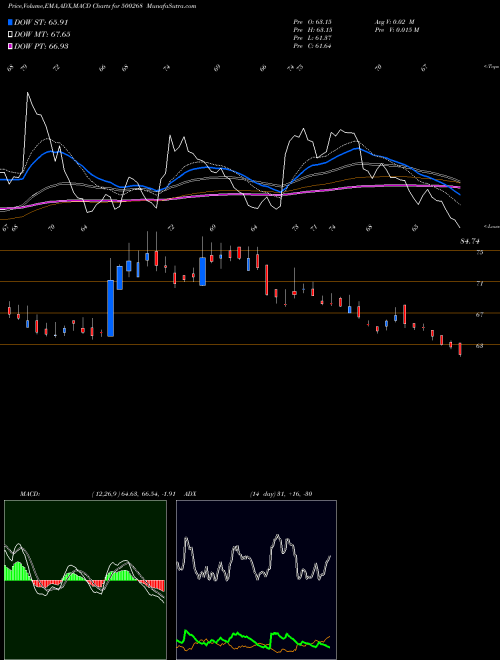Open the ADX indicator chart thumbnail
The width and height of the screenshot is (500, 660).
click(256, 580)
